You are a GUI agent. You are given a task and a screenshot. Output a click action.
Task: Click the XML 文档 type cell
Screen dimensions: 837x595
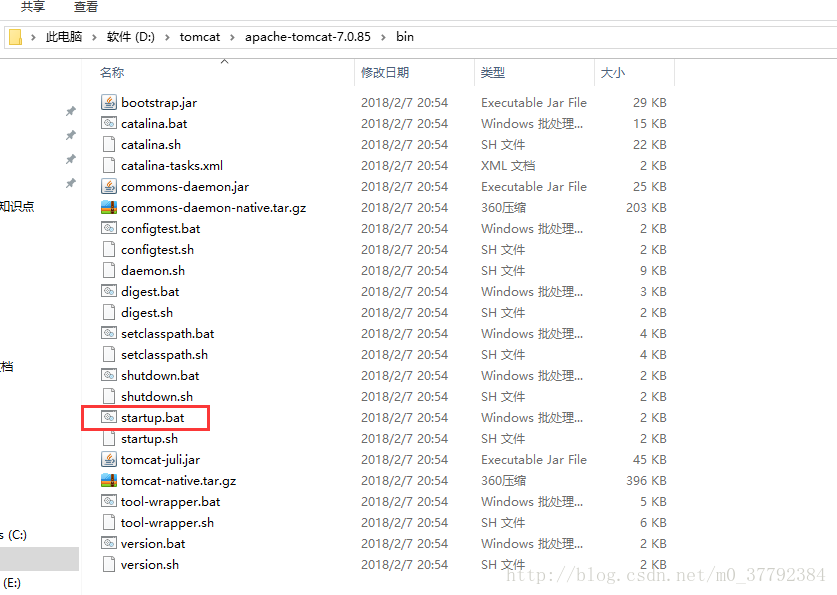(x=508, y=165)
